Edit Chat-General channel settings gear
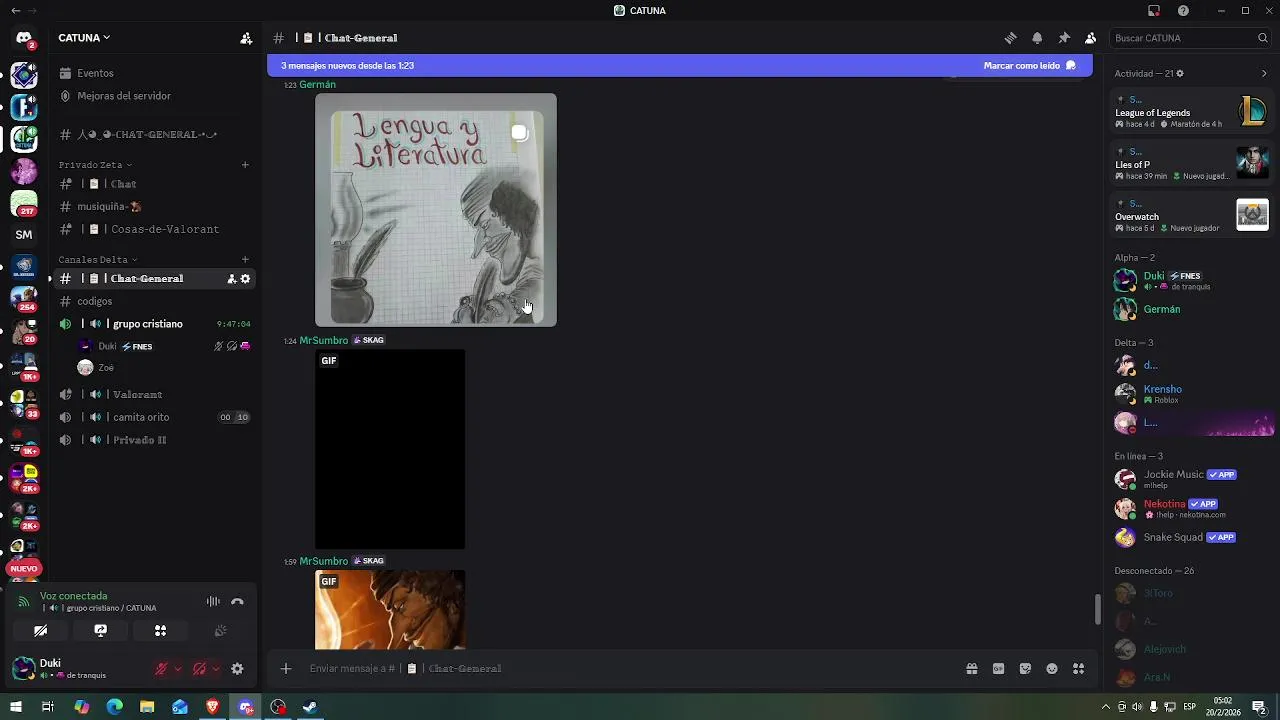 pyautogui.click(x=245, y=279)
